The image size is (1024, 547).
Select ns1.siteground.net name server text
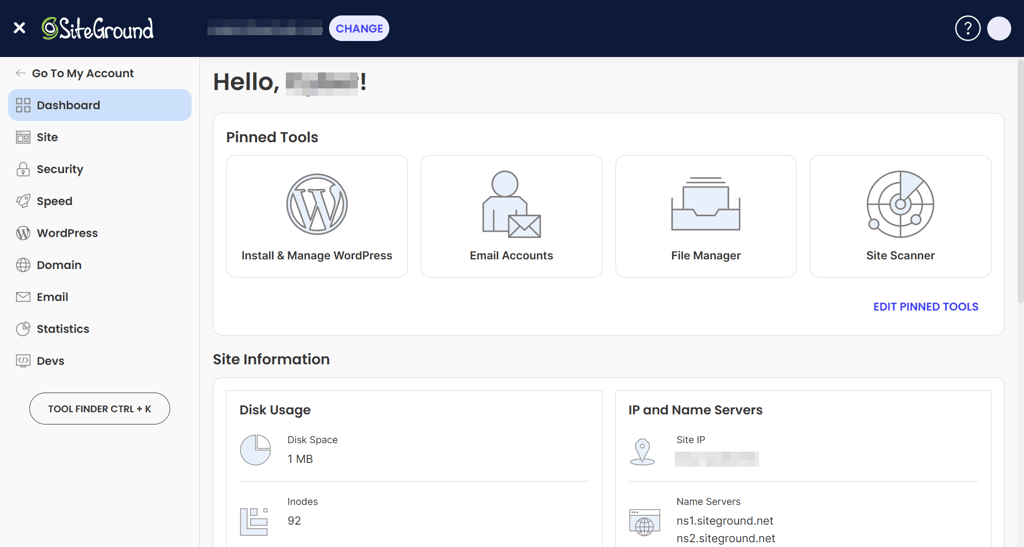point(725,521)
